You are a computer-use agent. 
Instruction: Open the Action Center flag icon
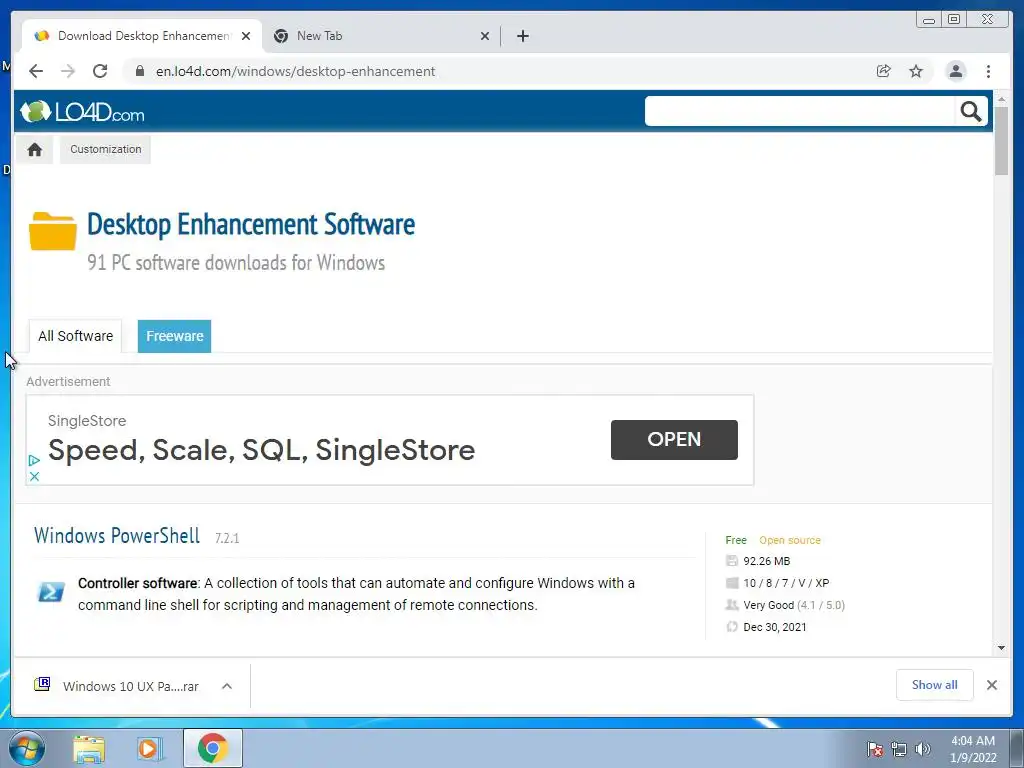coord(875,749)
